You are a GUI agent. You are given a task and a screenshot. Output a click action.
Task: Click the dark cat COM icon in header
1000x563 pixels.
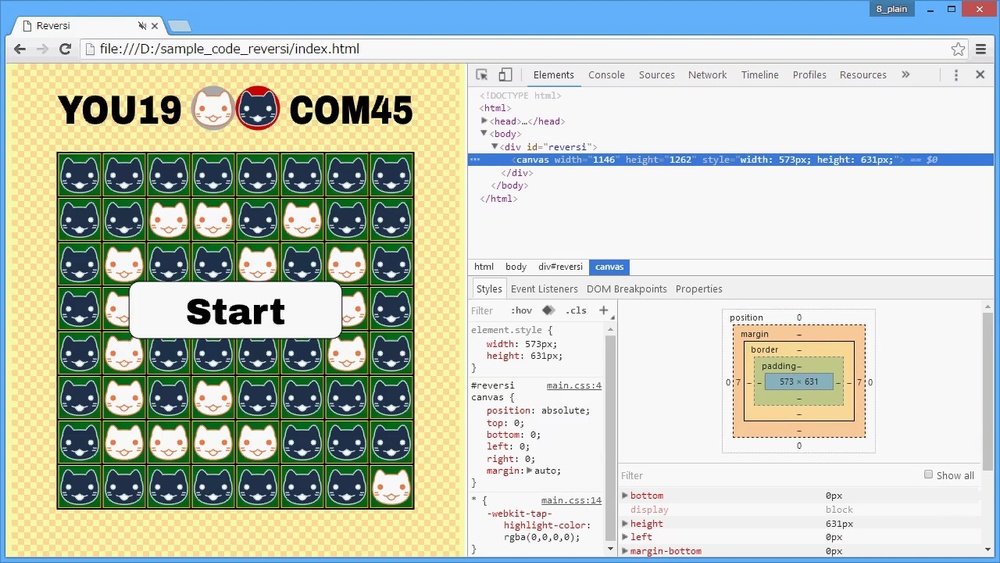coord(258,108)
